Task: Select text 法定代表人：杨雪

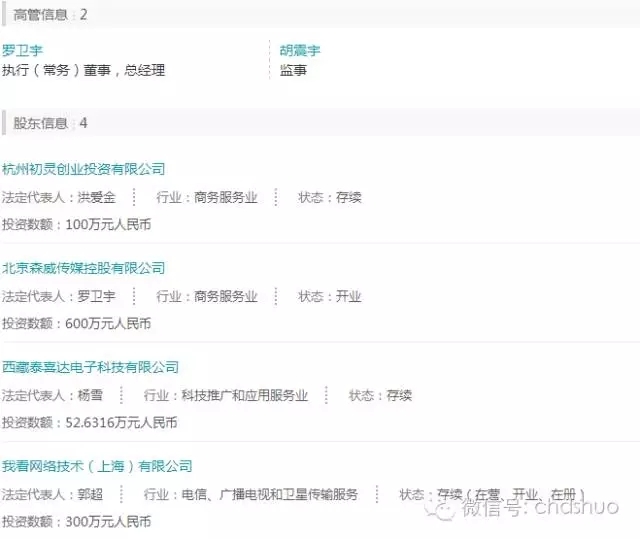Action: tap(52, 395)
